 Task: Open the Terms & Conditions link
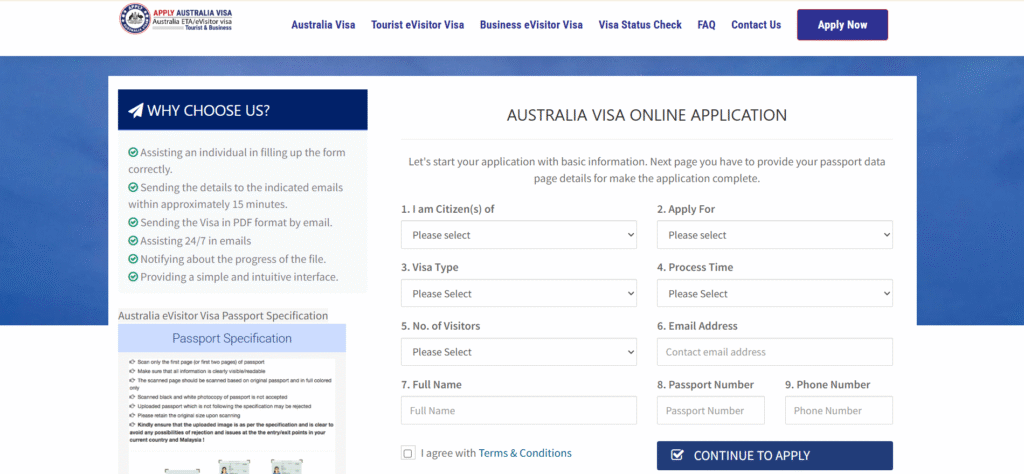pyautogui.click(x=525, y=453)
